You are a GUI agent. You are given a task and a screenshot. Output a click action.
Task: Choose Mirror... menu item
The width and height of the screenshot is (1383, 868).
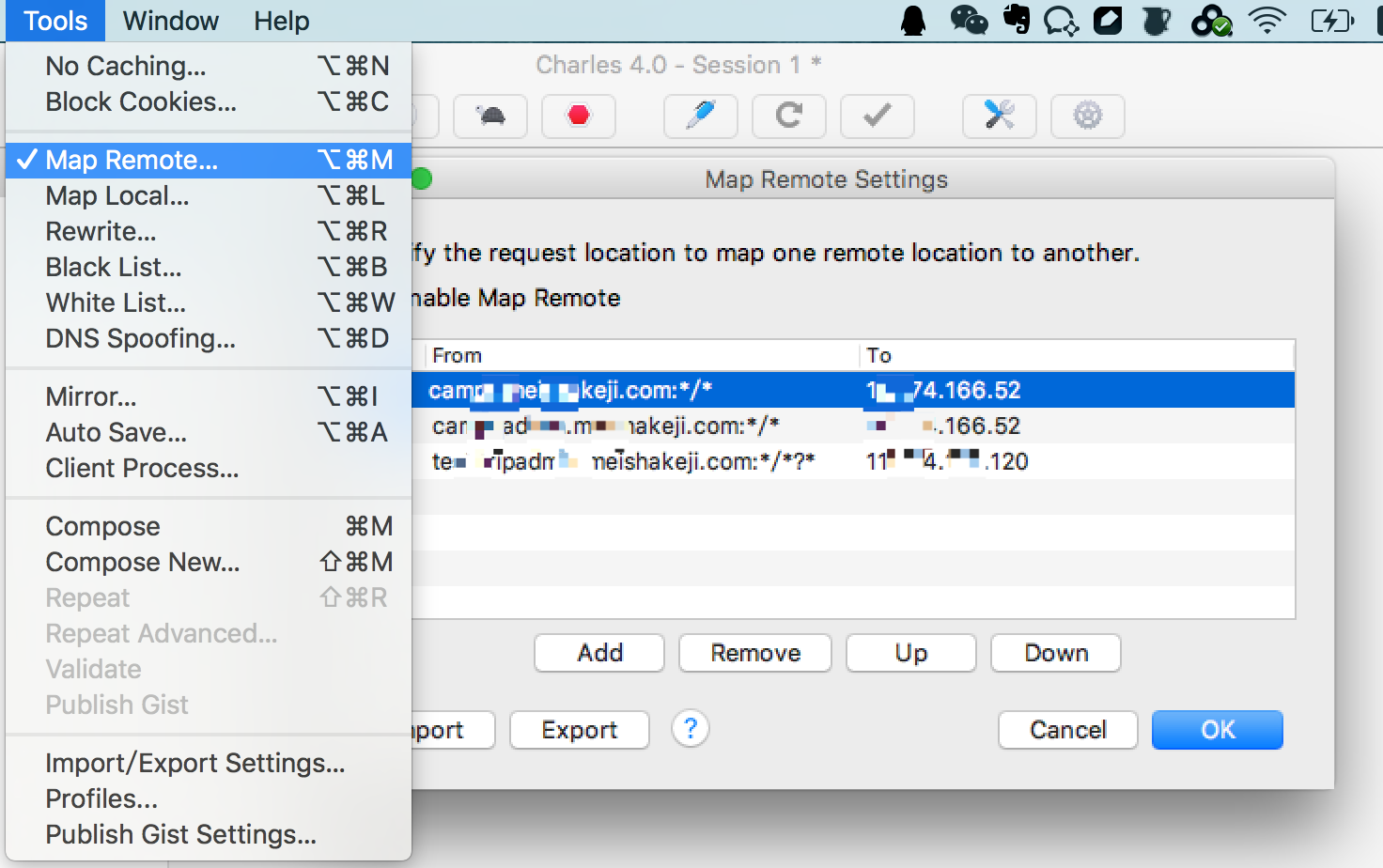[x=209, y=396]
